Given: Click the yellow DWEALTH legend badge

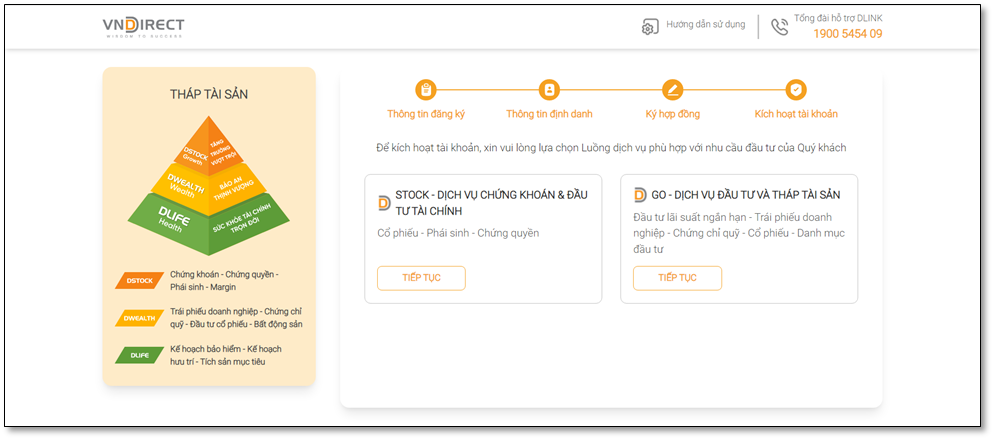Looking at the screenshot, I should (139, 318).
